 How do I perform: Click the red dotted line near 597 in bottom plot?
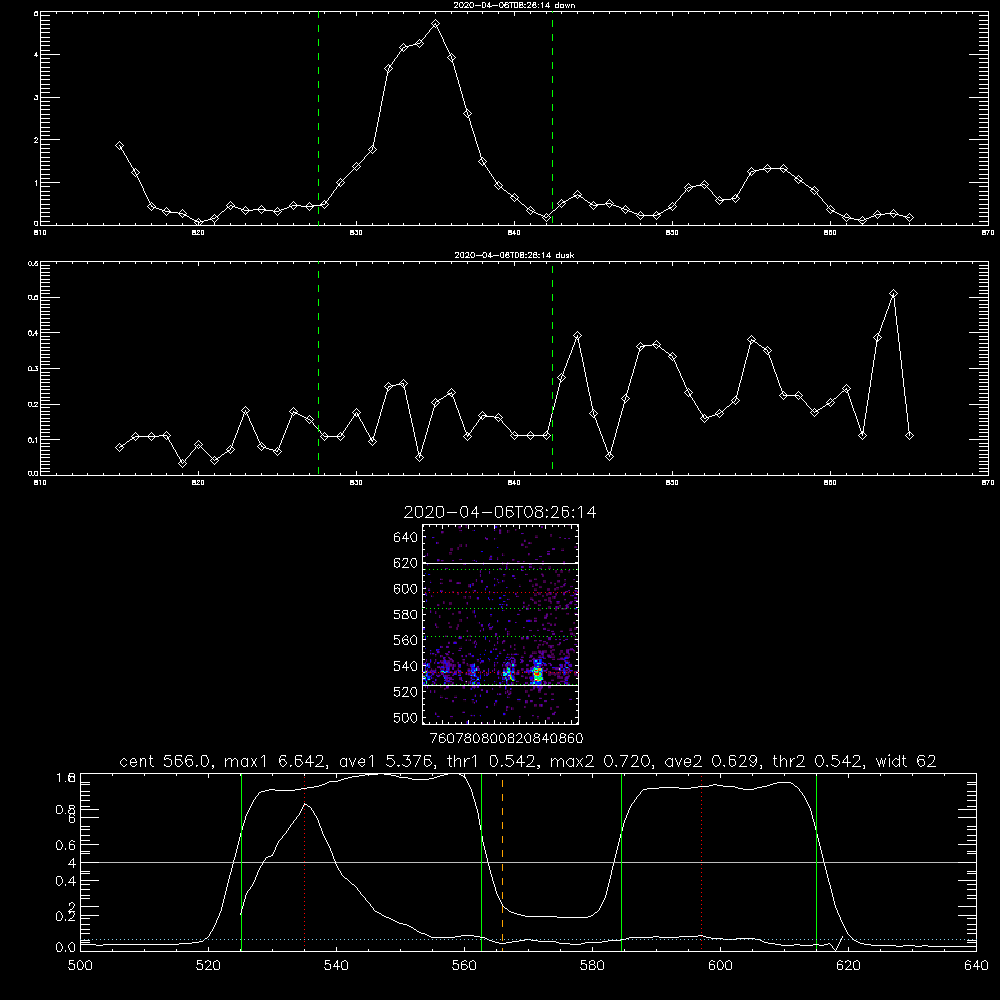[x=702, y=861]
